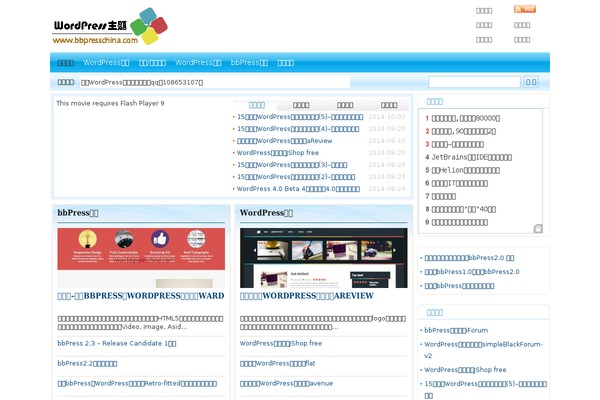Viewport: 600px width, 400px height.
Task: Open the sidebar link mentioning bbPress1.0 and bbPress2.0
Action: 472,272
